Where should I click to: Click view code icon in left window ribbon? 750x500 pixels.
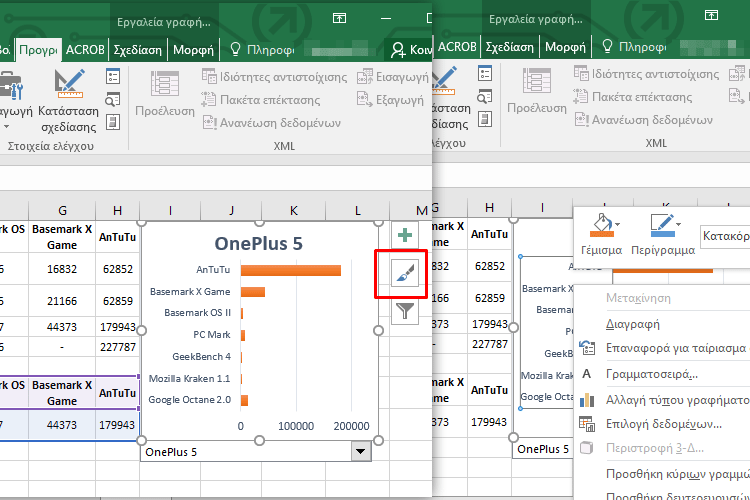tap(113, 100)
